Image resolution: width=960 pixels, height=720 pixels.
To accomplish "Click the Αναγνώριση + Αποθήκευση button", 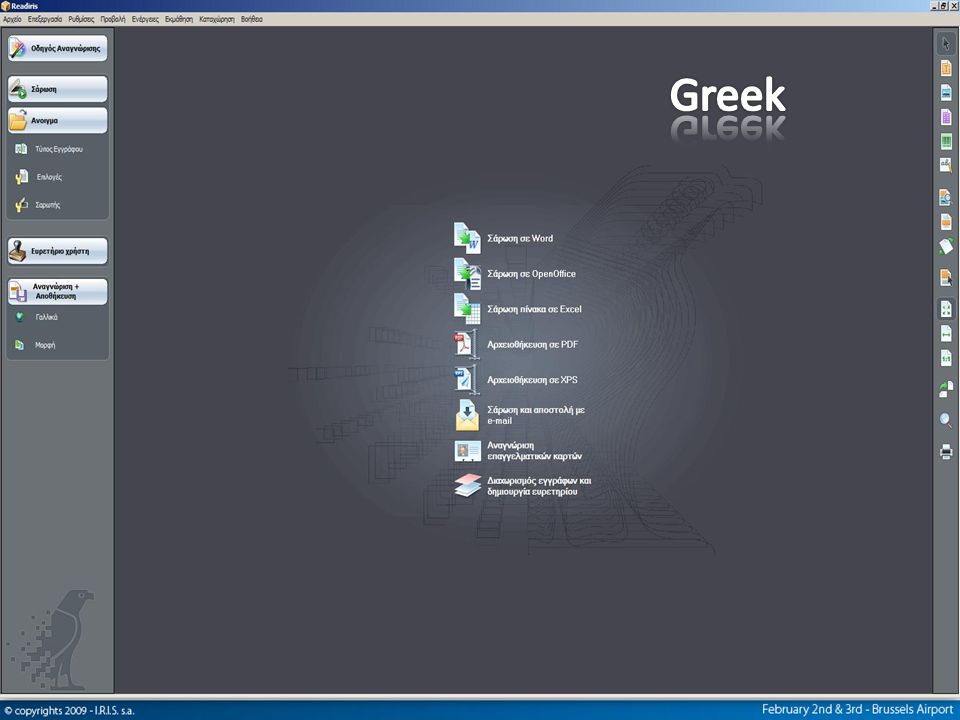I will [58, 291].
